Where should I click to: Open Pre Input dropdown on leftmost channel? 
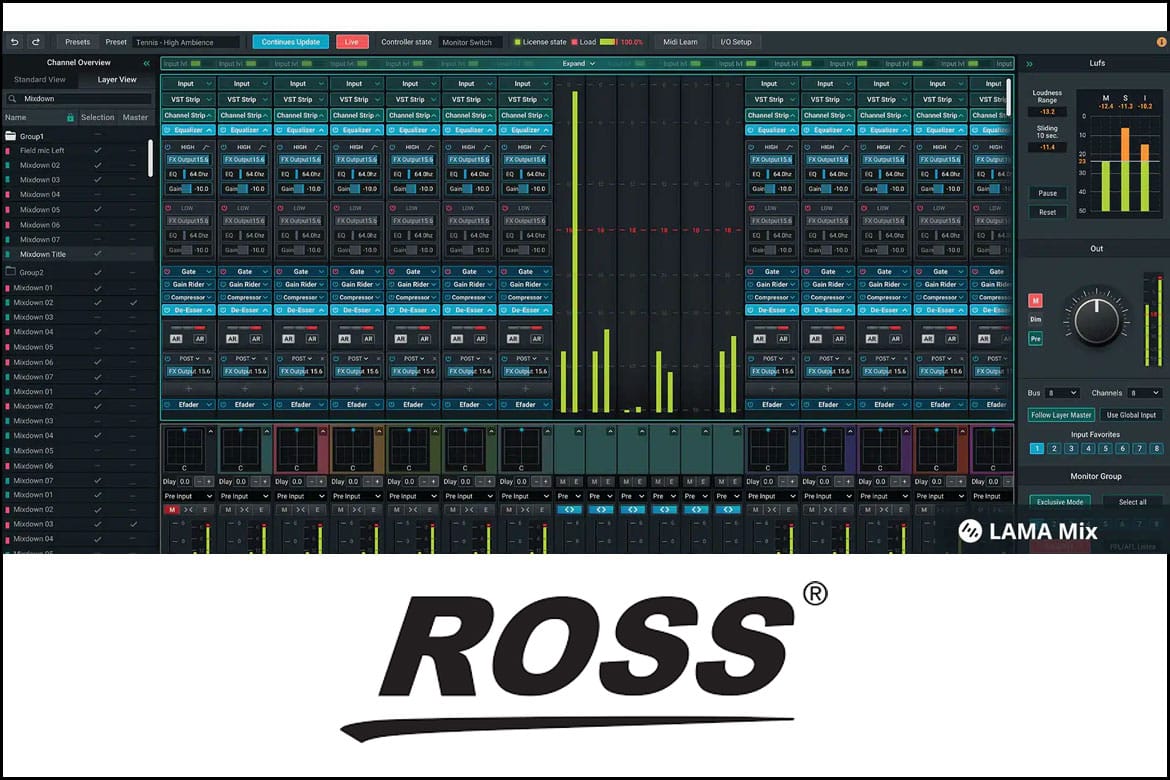[x=188, y=496]
